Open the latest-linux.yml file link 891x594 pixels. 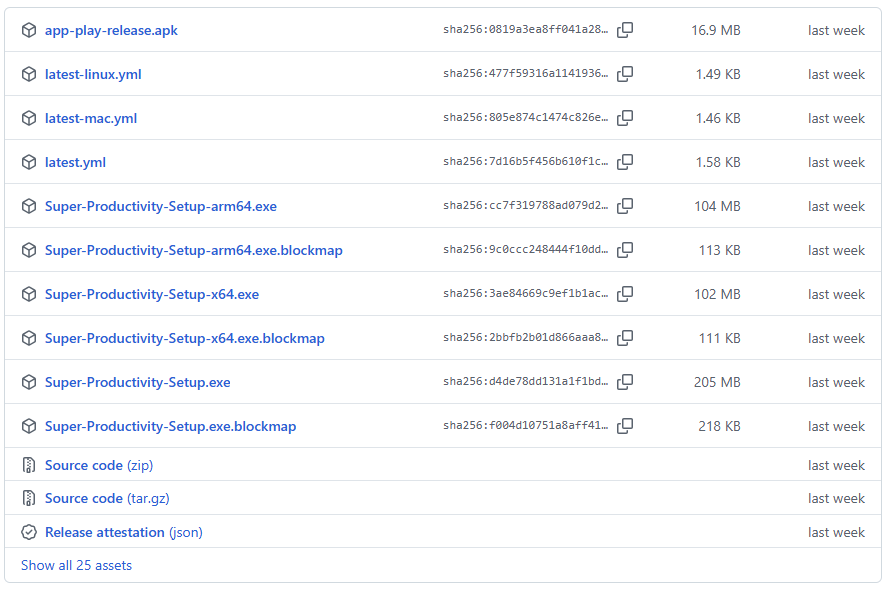pyautogui.click(x=93, y=74)
